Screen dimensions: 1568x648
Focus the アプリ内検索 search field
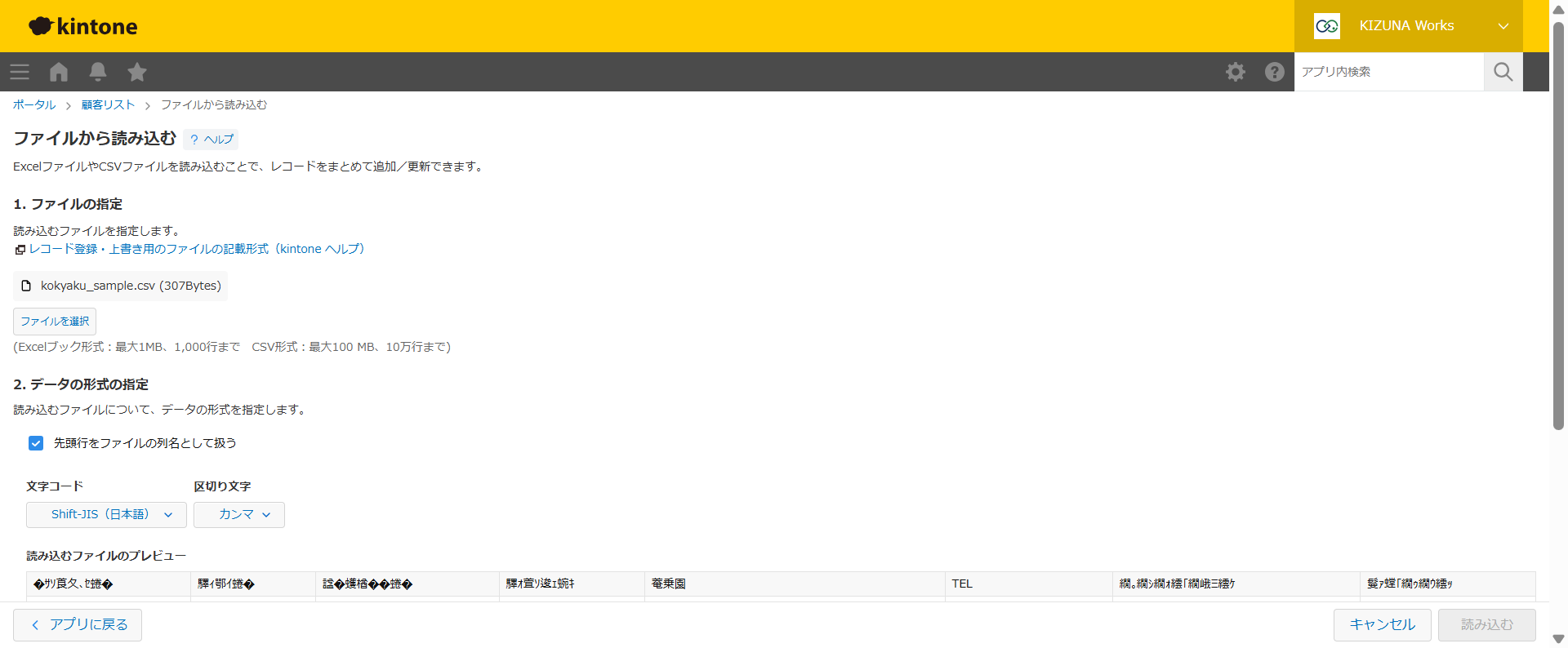(1389, 72)
